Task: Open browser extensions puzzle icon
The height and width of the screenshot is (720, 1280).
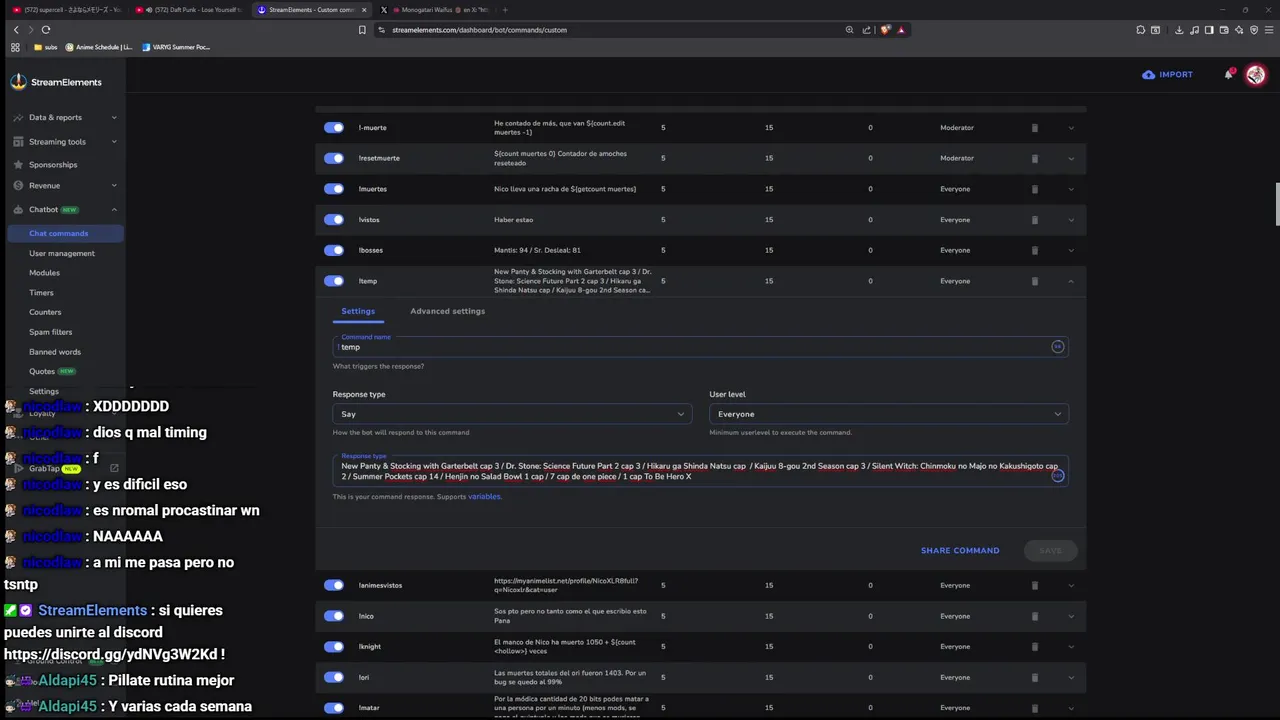Action: tap(1140, 30)
